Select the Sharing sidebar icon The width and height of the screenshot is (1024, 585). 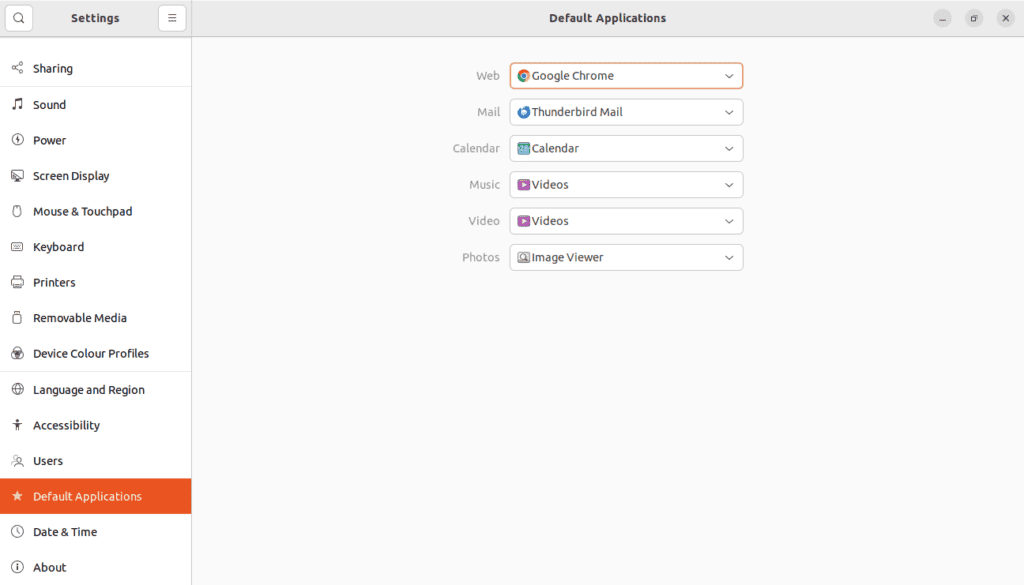(x=17, y=68)
